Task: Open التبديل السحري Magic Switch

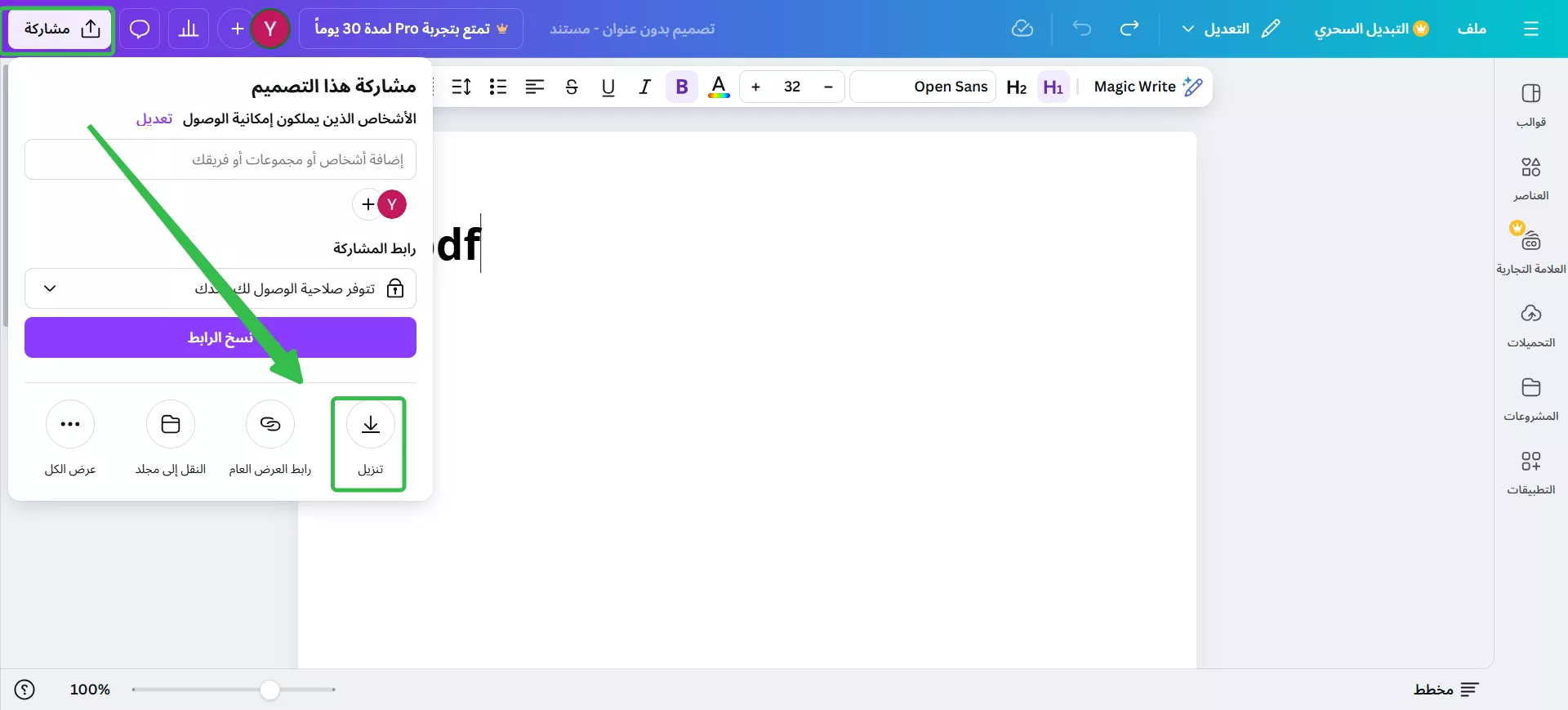Action: pyautogui.click(x=1372, y=29)
